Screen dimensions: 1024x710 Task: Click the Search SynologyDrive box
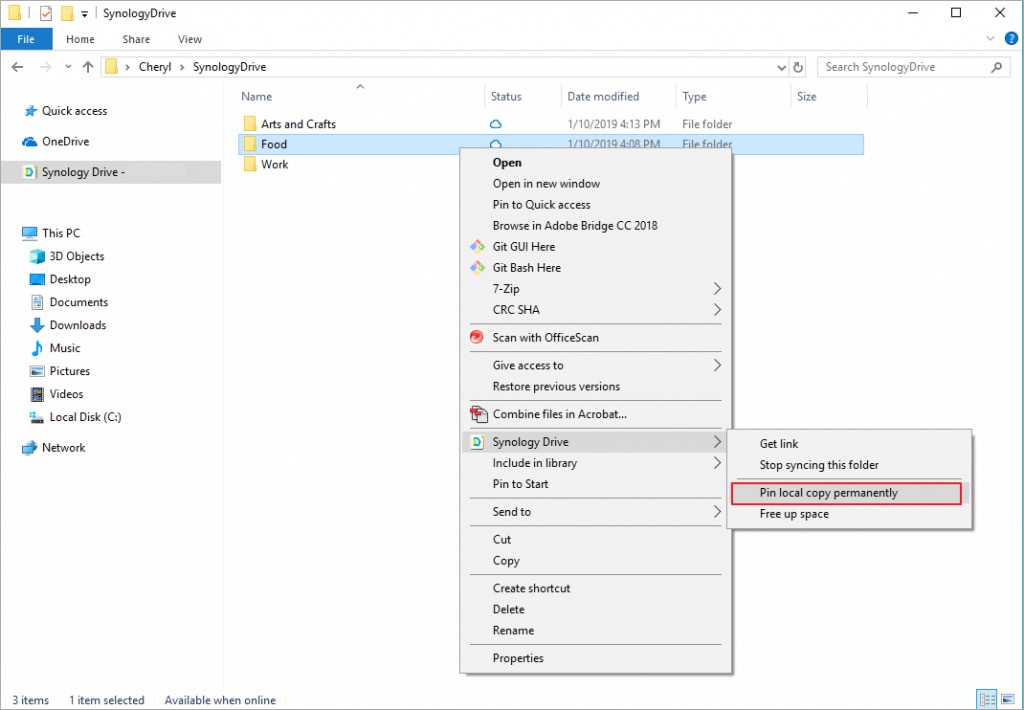point(912,67)
